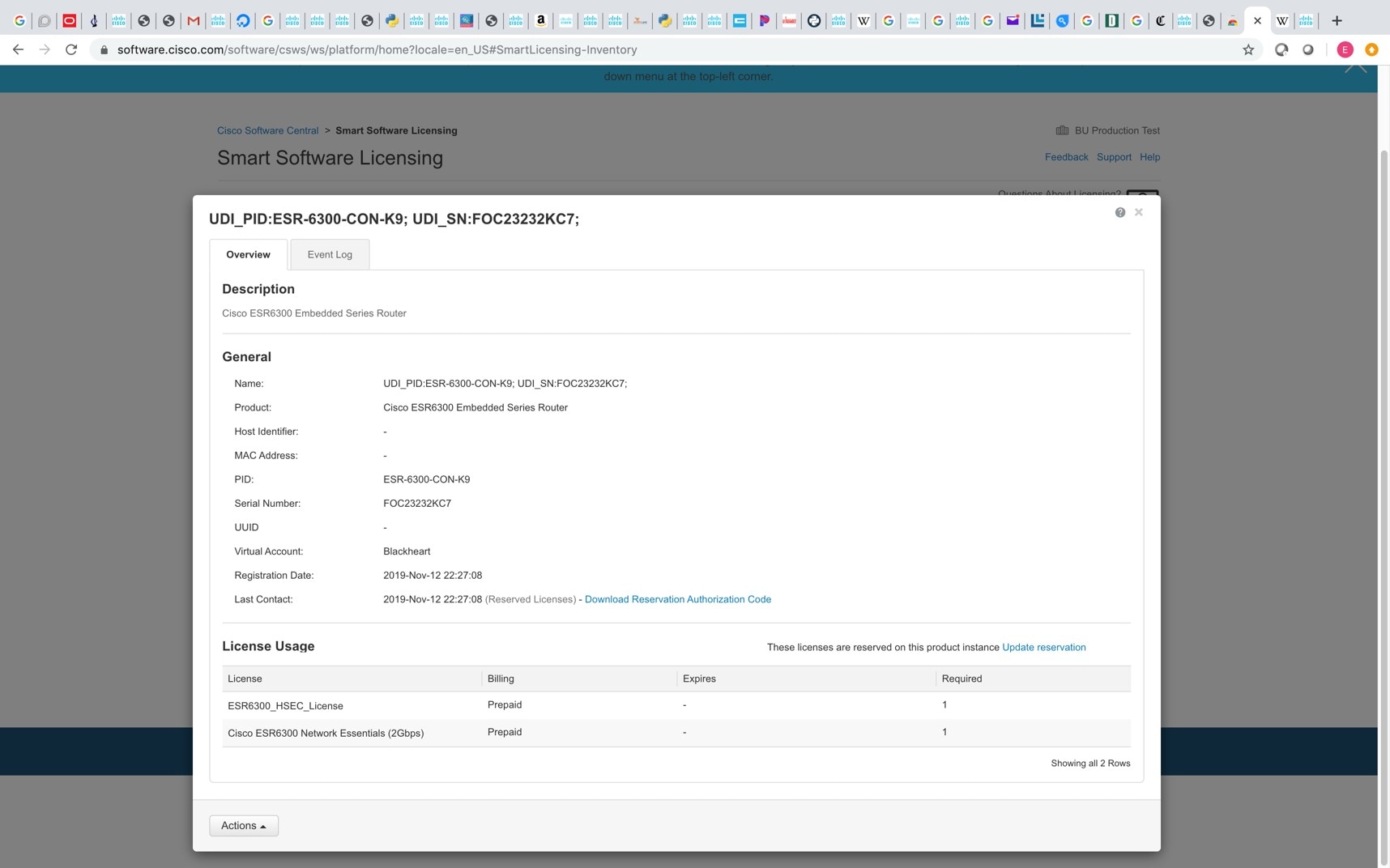Go to Cisco Software Central breadcrumb
The image size is (1390, 868).
pyautogui.click(x=267, y=130)
